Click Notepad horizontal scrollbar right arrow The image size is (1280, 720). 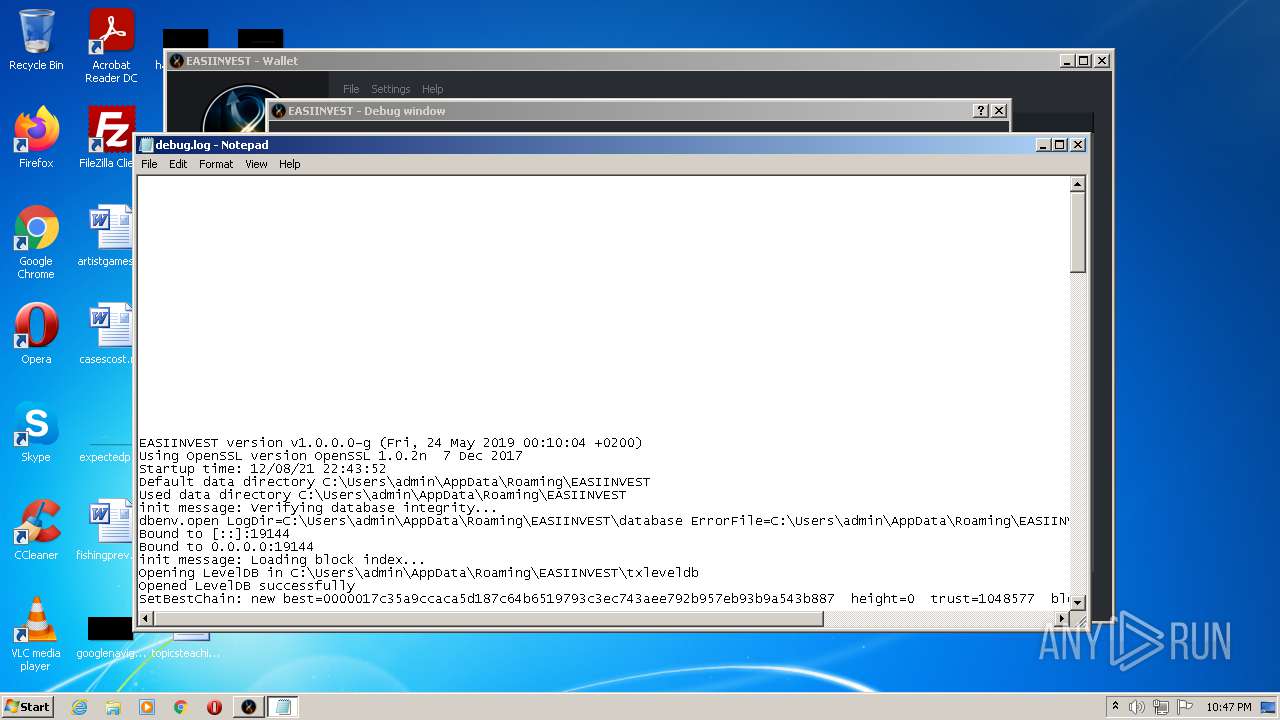click(1062, 619)
